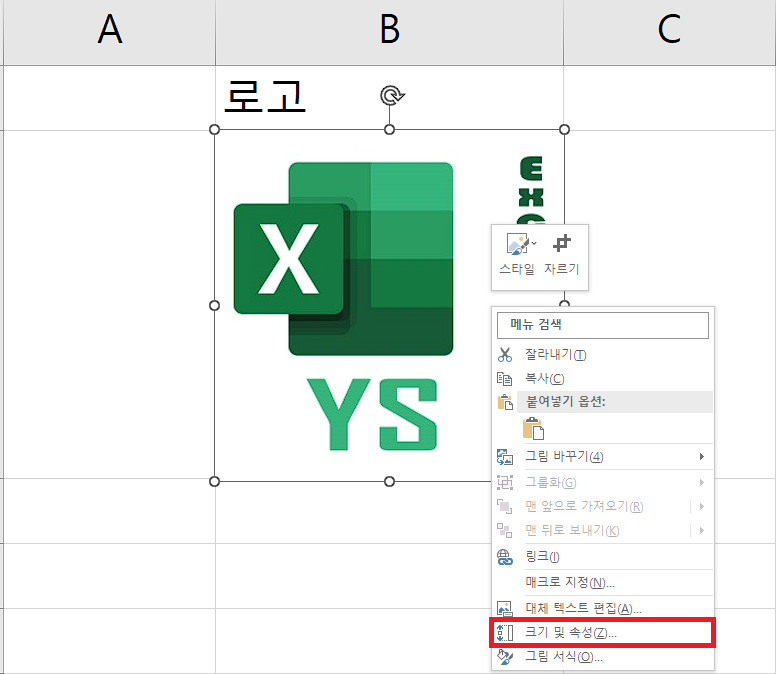This screenshot has height=674, width=776.
Task: Click the alt text icon beside 대체 텍스트 편집
Action: pos(505,608)
